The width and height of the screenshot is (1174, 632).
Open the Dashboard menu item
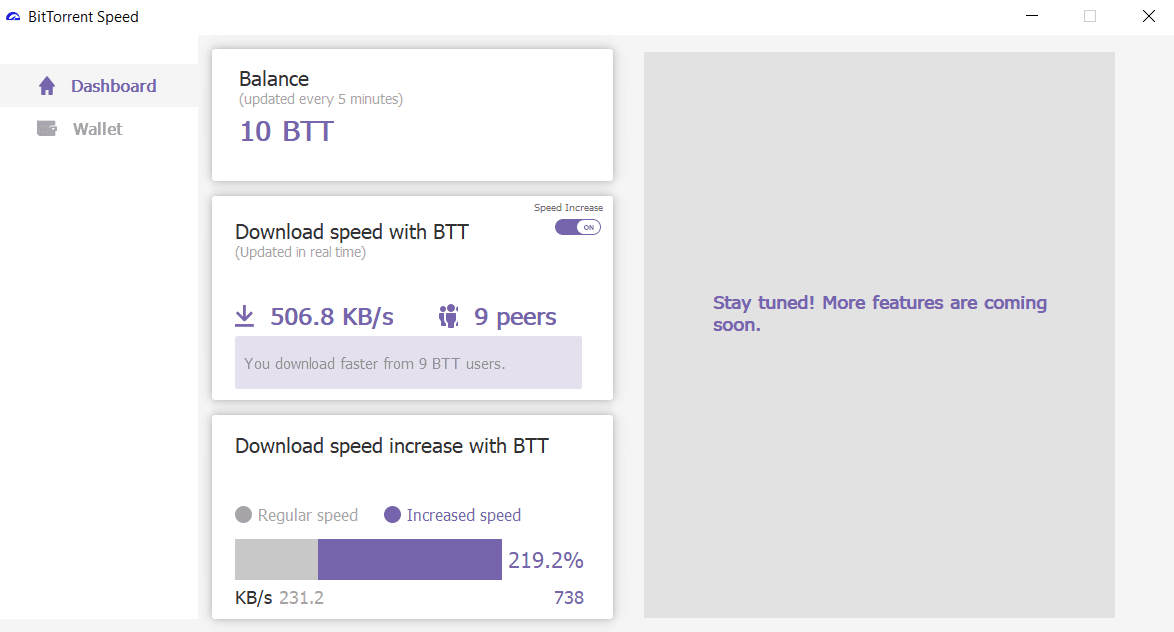[x=99, y=85]
